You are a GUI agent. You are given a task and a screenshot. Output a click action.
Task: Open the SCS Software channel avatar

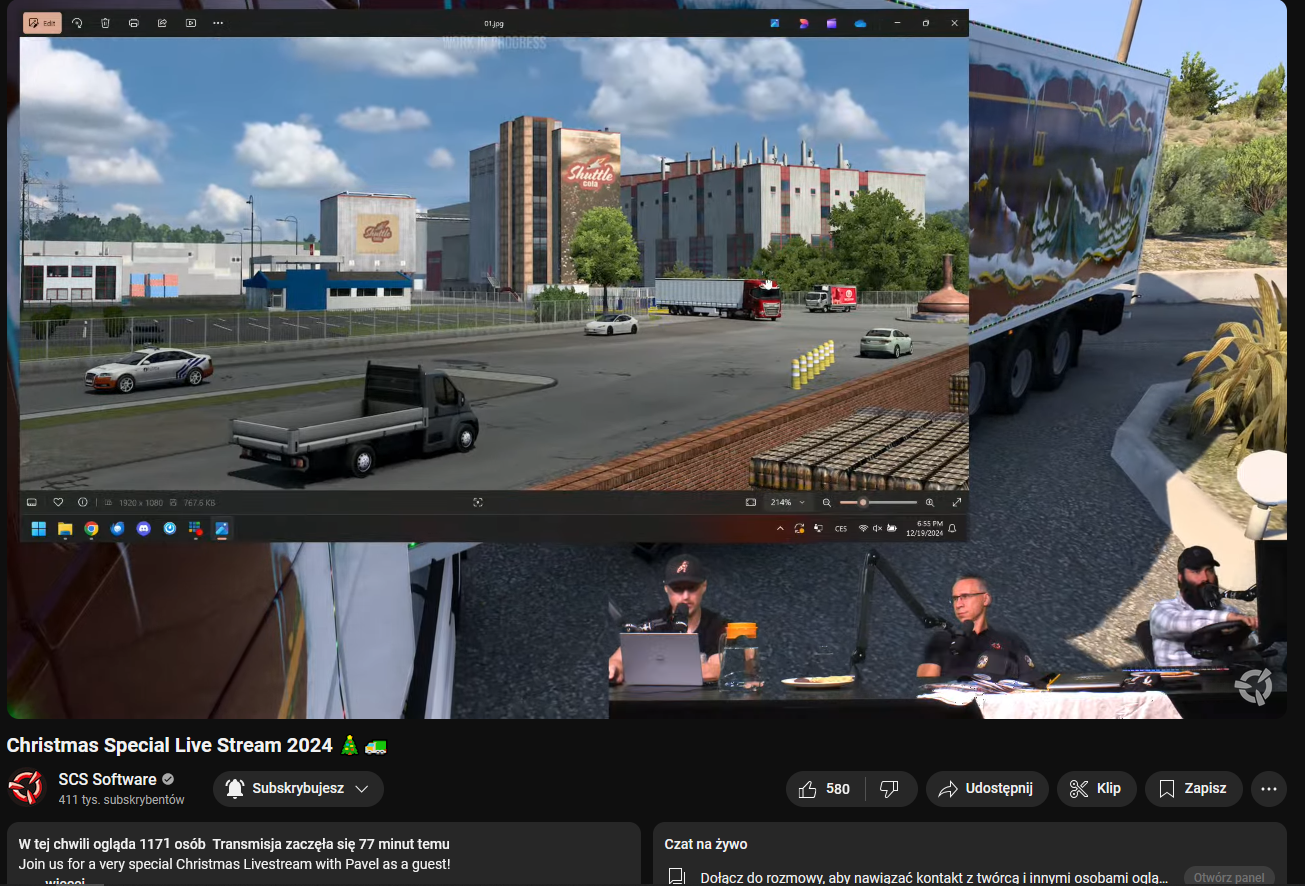26,788
